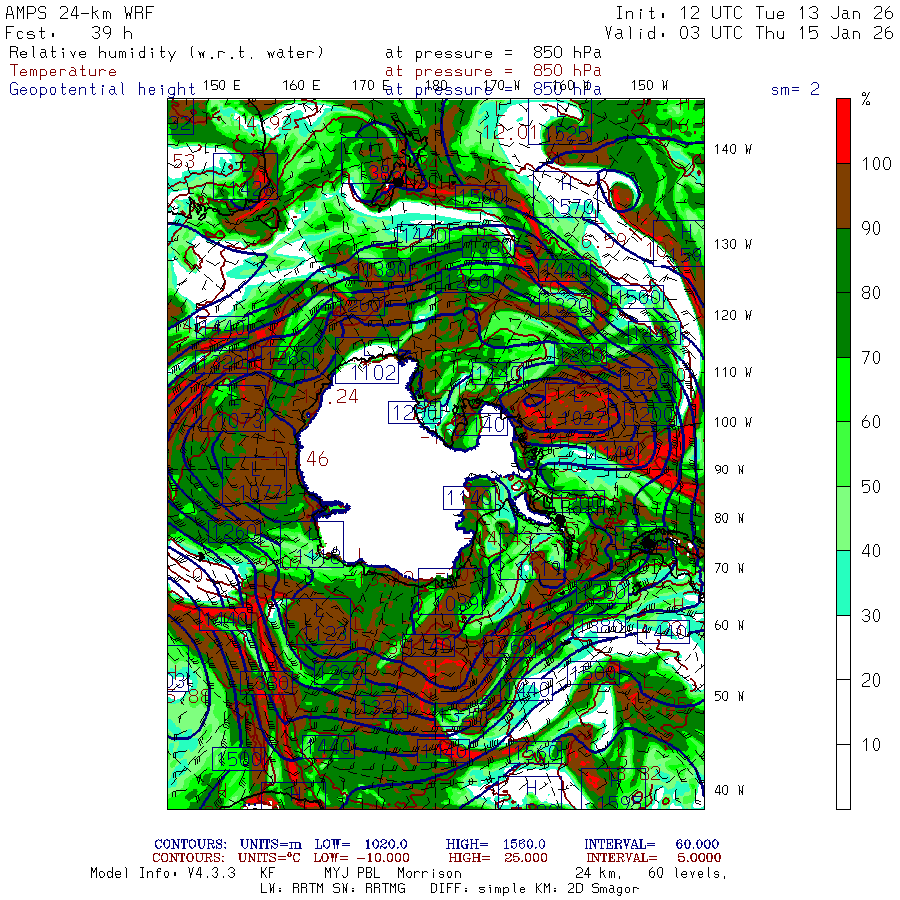Click the '100 W' longitude label
Screen dimensions: 900x900
733,422
